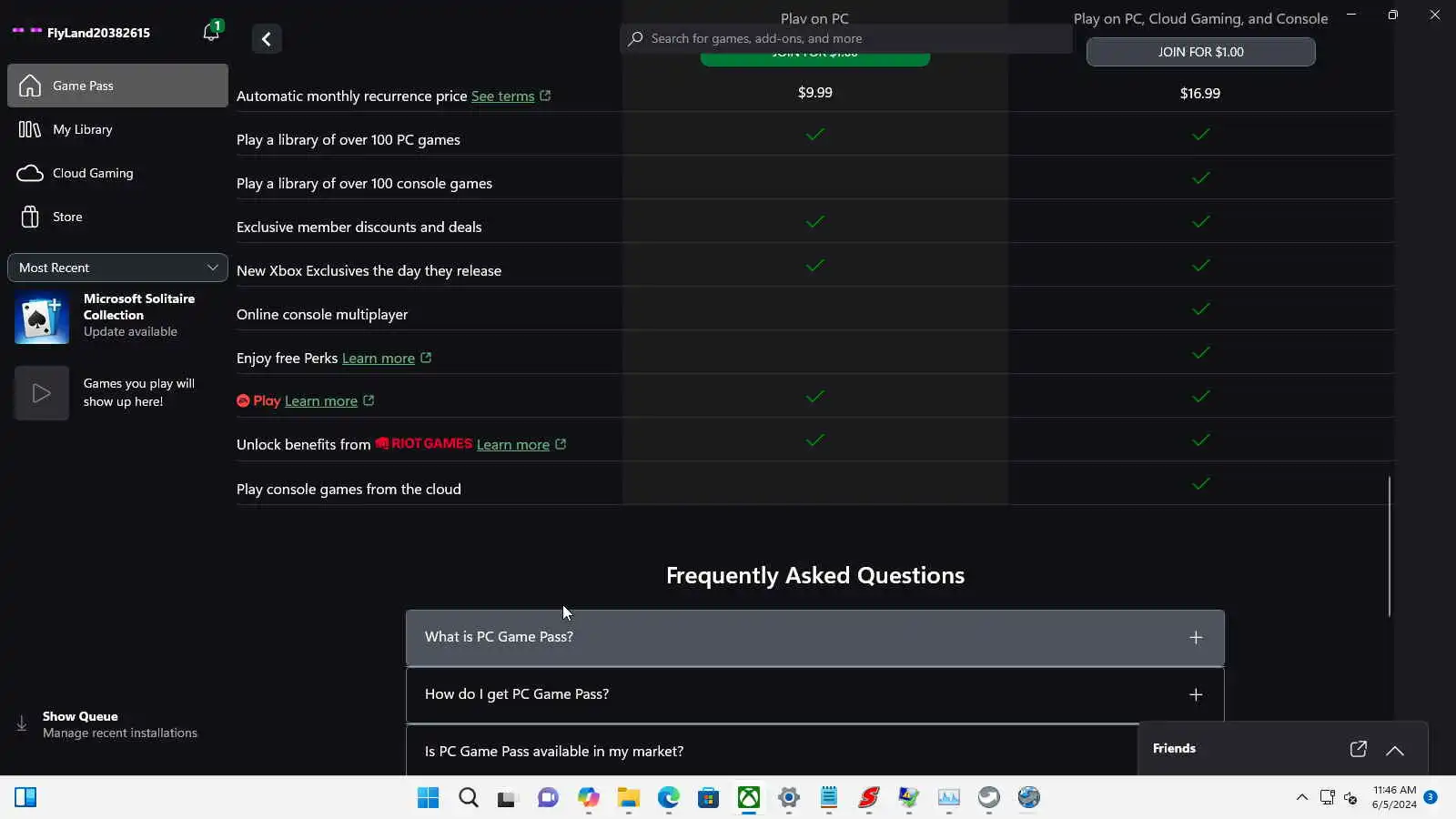The image size is (1456, 819).
Task: Pop out the Friends panel
Action: tap(1358, 749)
